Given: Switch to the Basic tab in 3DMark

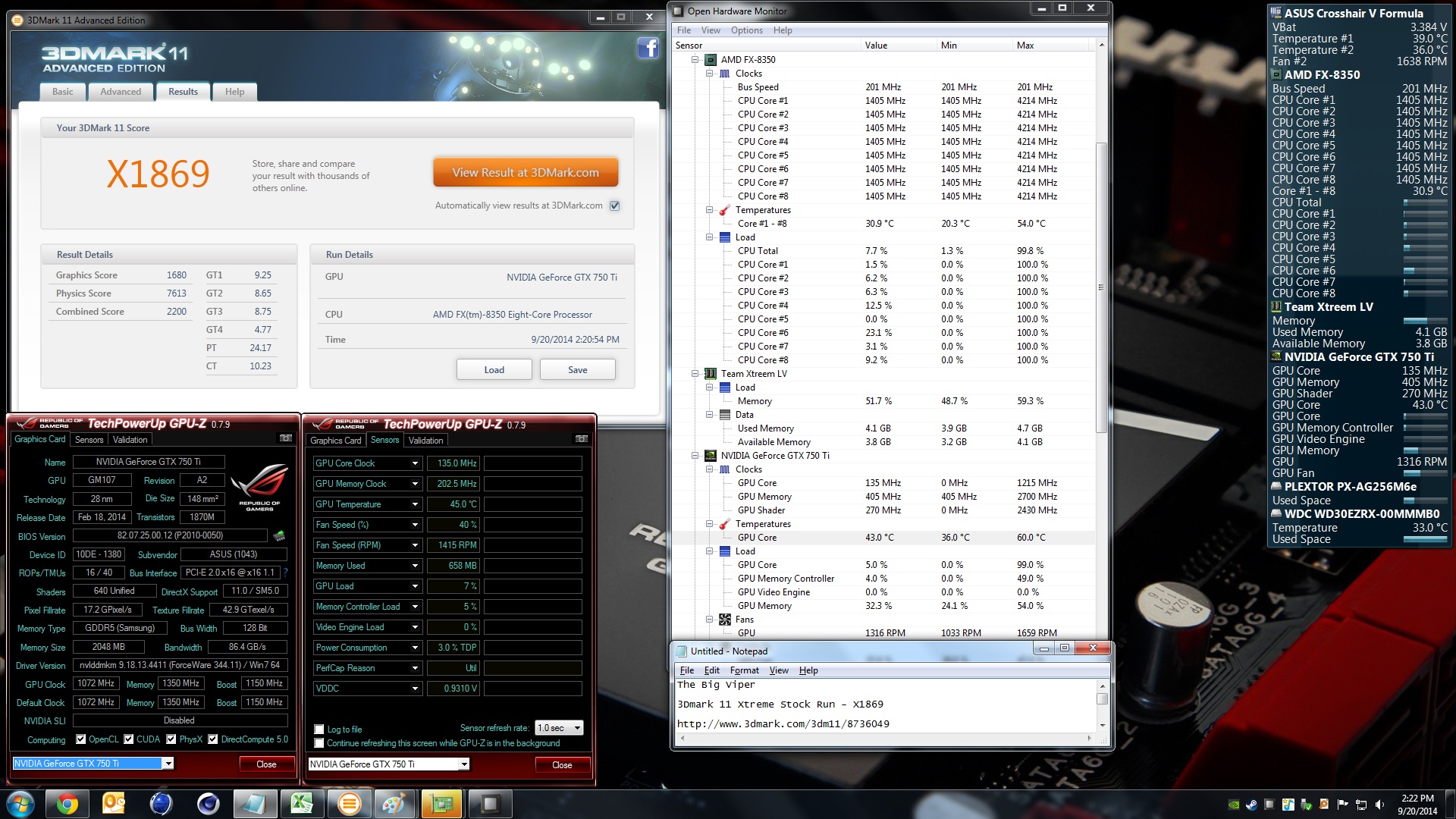Looking at the screenshot, I should pos(63,92).
